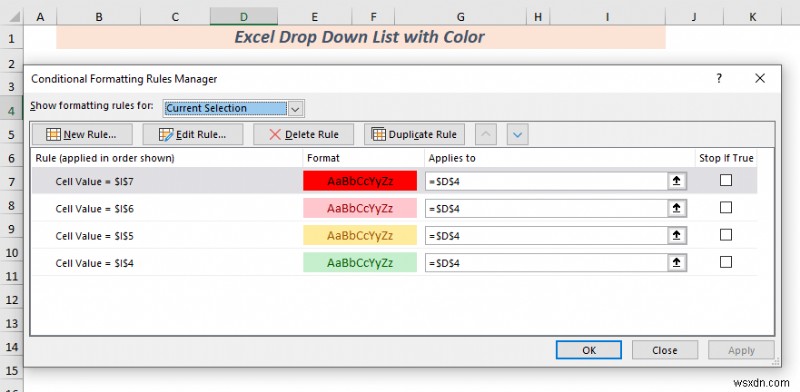Select the pink format preview swatch
Image resolution: width=800 pixels, height=392 pixels.
point(360,208)
